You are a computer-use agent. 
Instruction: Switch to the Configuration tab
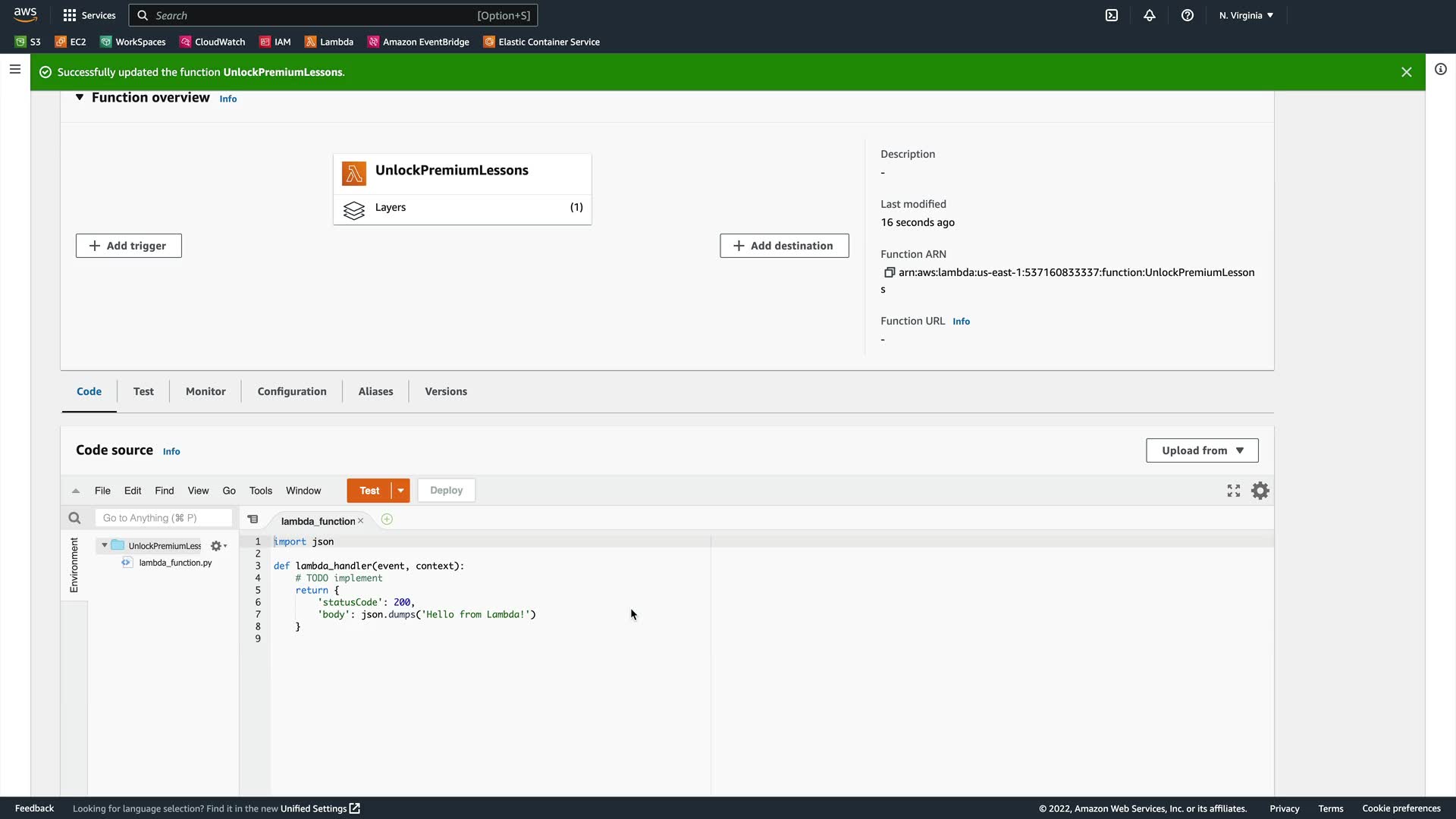[292, 391]
